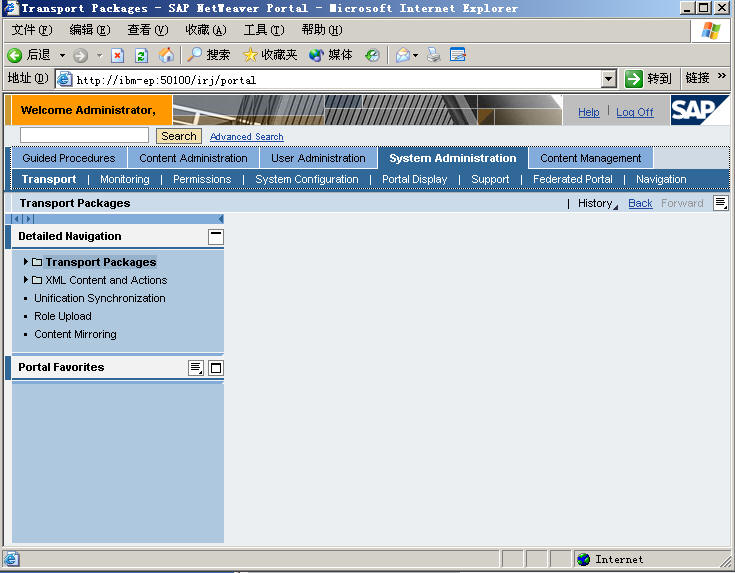Open the address bar URL dropdown
This screenshot has height=573, width=735.
pyautogui.click(x=608, y=79)
